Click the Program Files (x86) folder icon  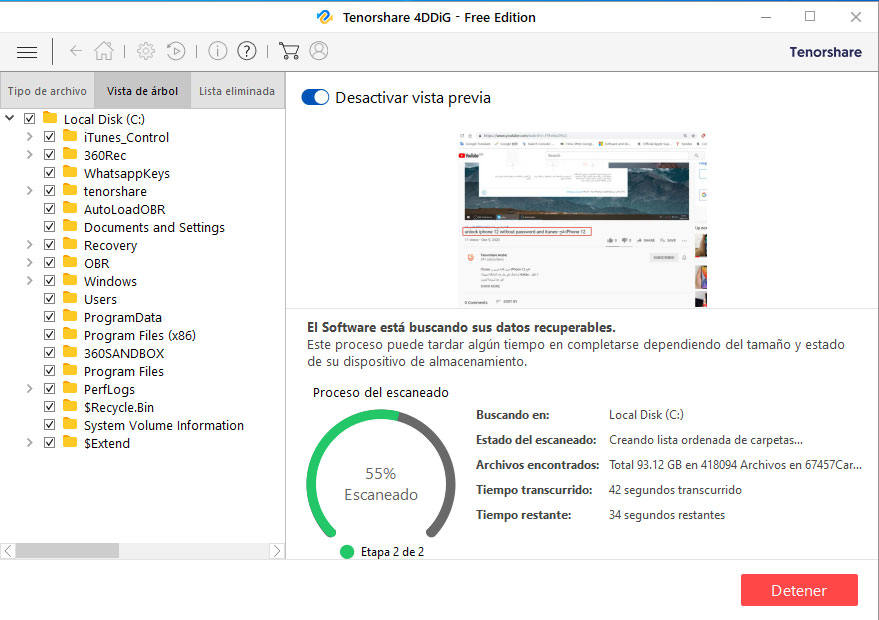70,334
